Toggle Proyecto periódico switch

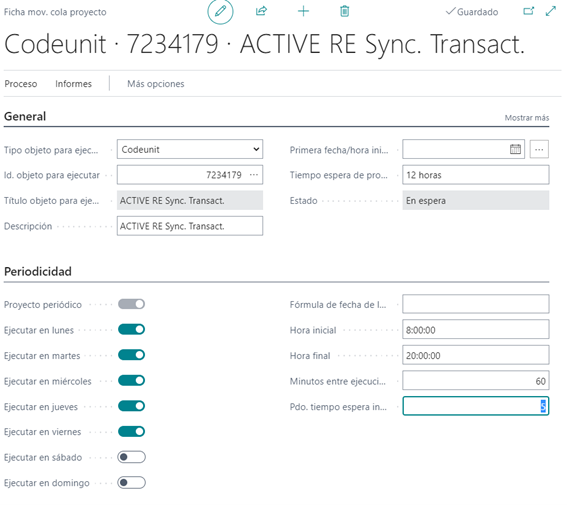point(132,304)
